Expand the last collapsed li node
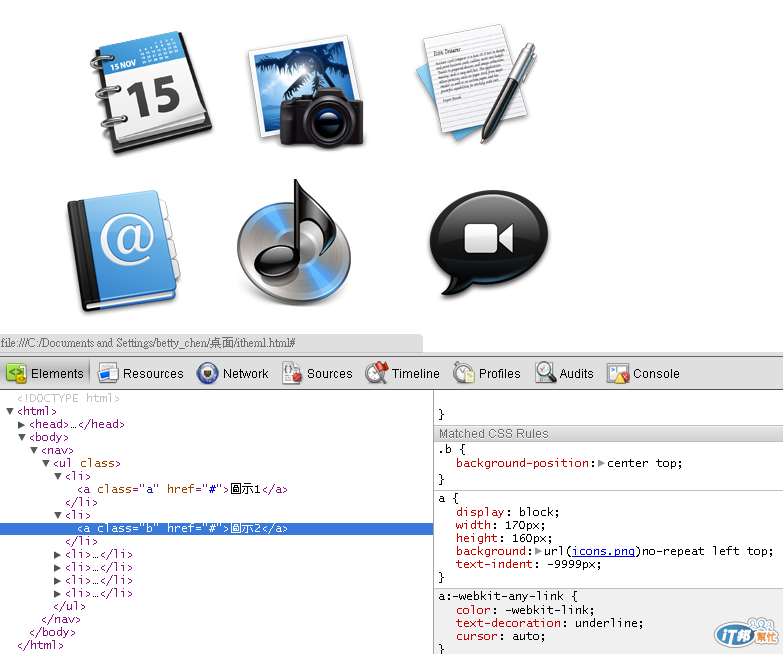This screenshot has width=783, height=654. pyautogui.click(x=57, y=593)
